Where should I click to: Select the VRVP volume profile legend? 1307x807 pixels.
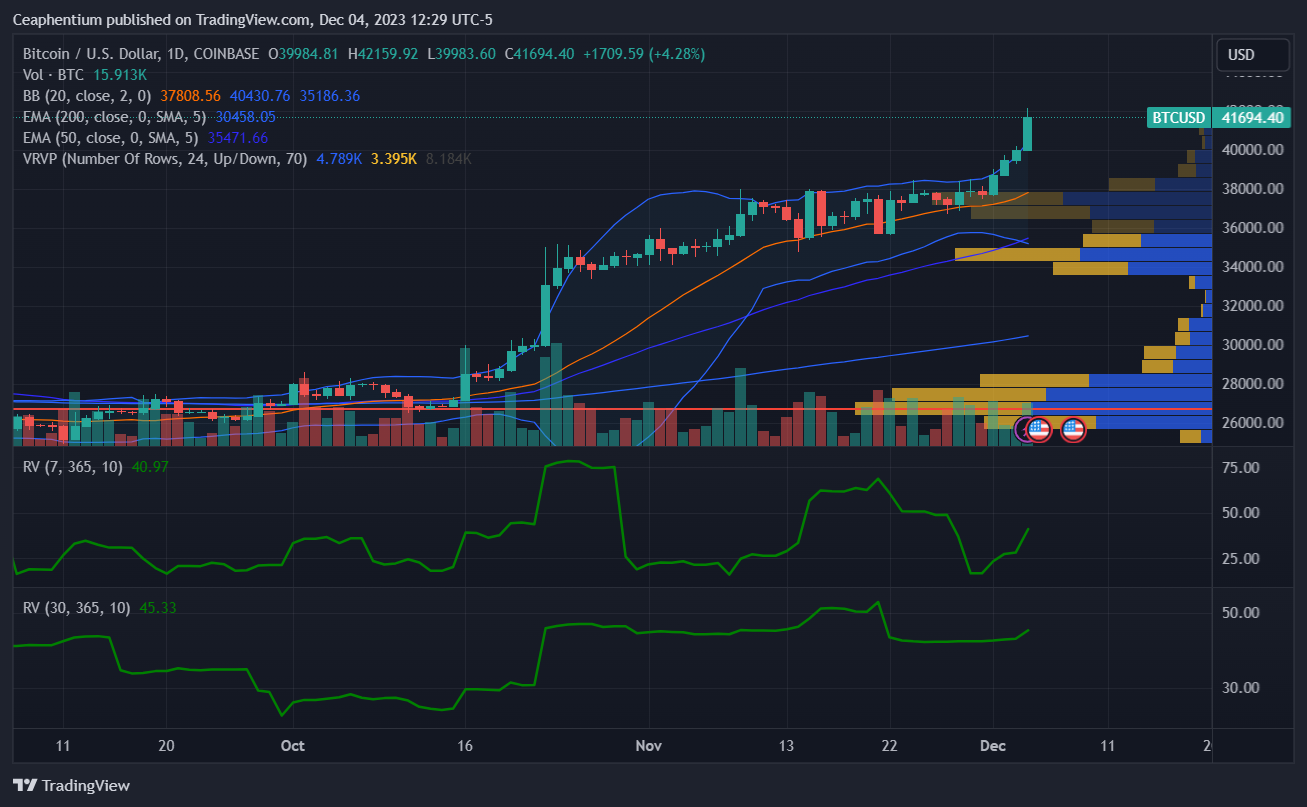pos(165,158)
